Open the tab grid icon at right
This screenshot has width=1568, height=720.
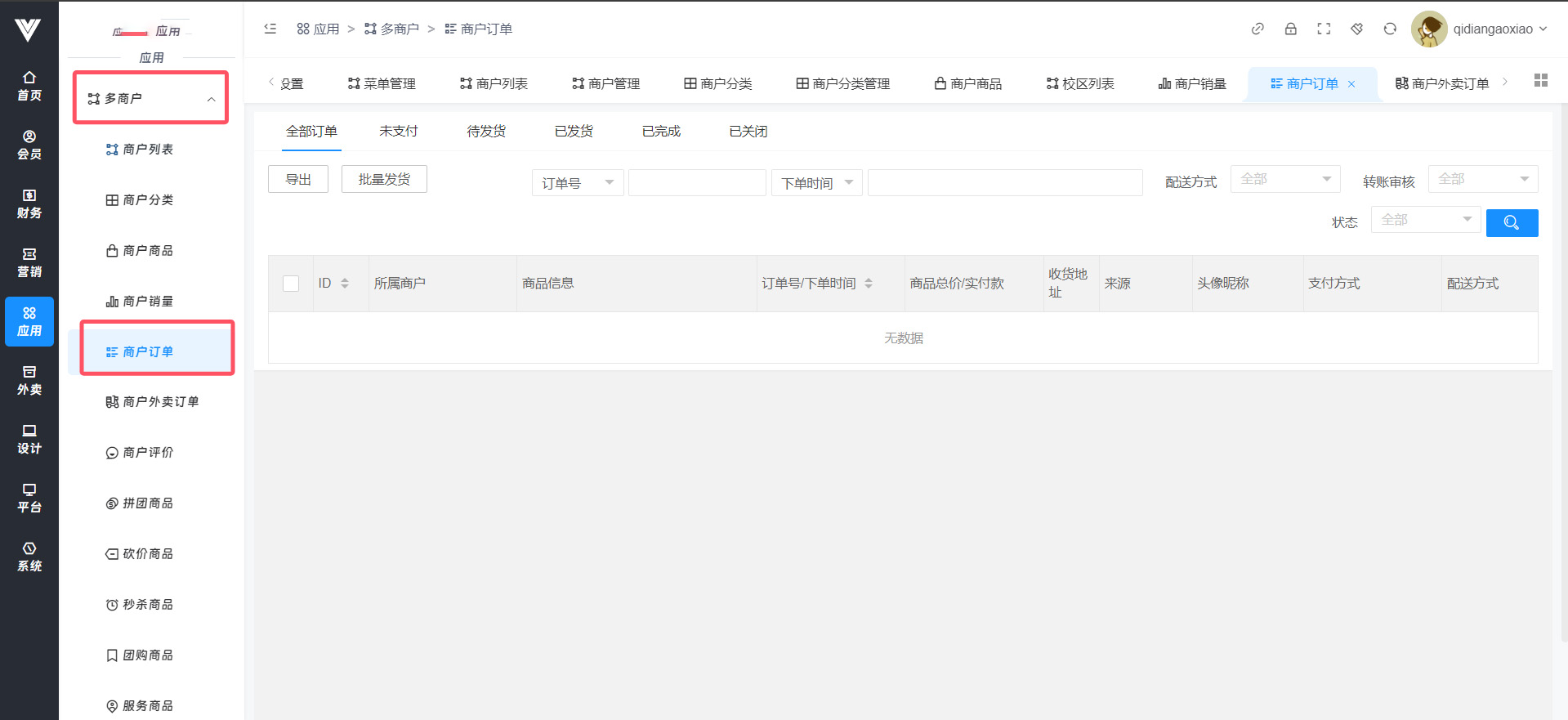click(1540, 80)
